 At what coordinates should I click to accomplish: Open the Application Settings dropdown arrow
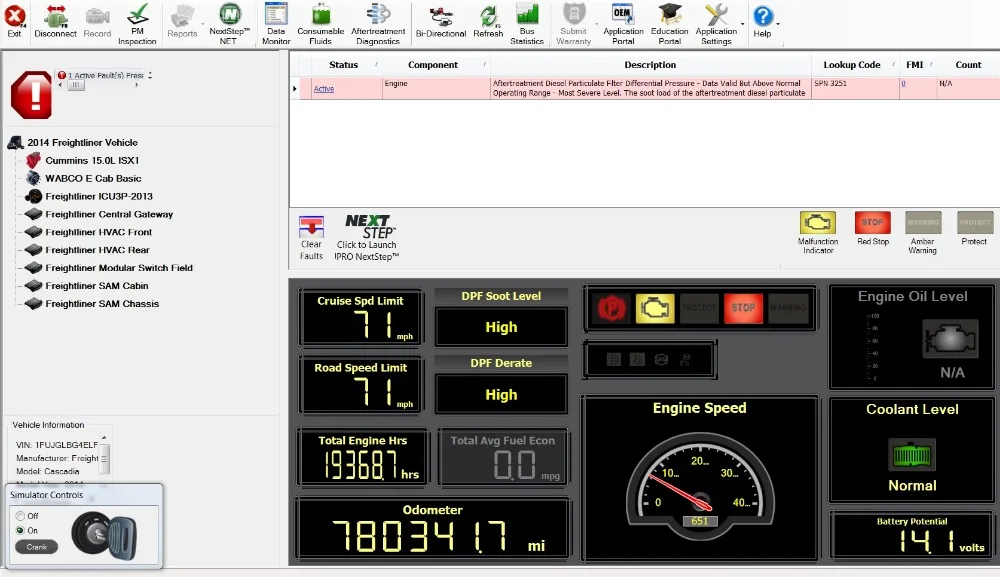[742, 23]
